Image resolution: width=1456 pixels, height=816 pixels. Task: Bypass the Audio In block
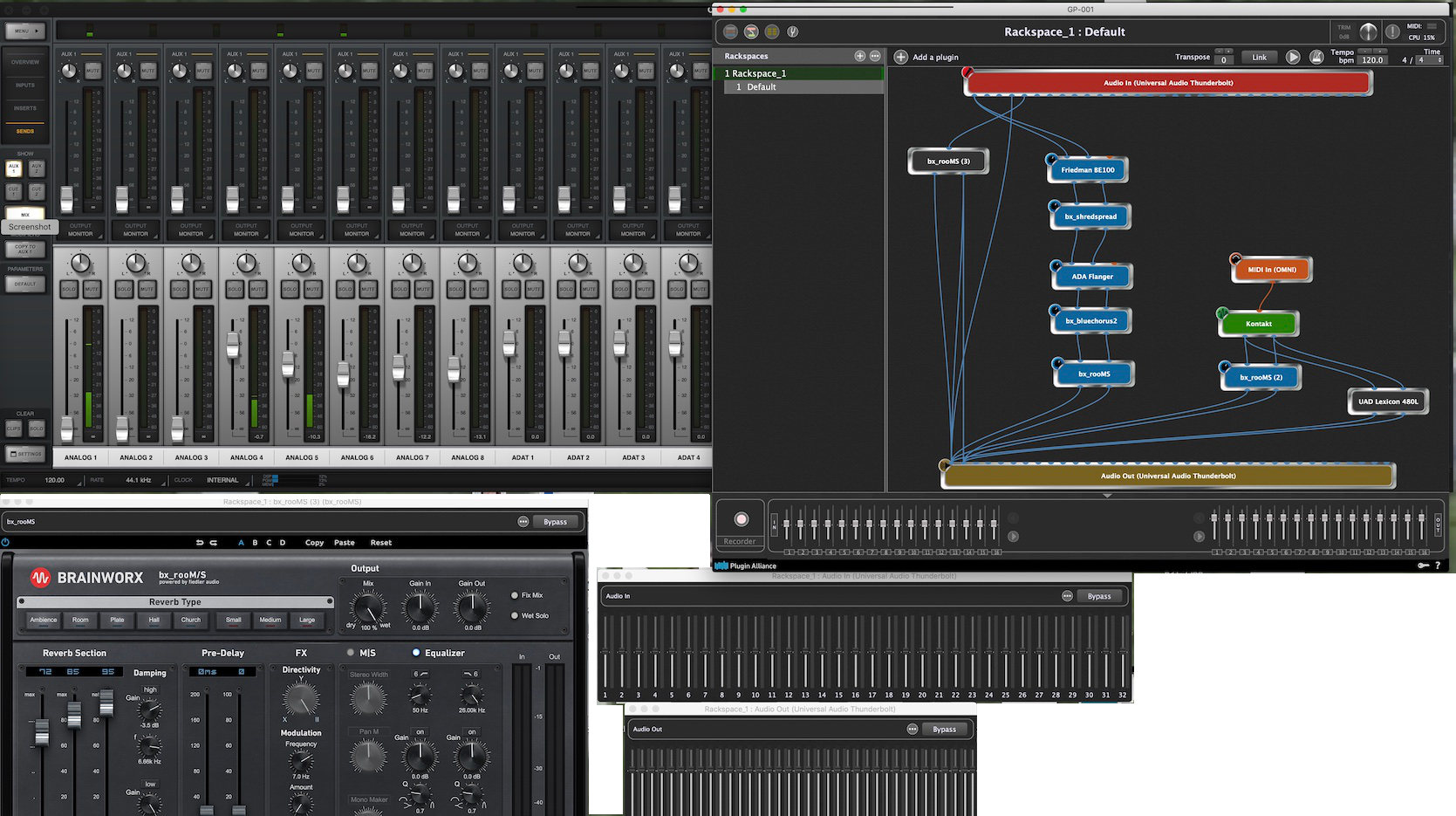point(1099,596)
